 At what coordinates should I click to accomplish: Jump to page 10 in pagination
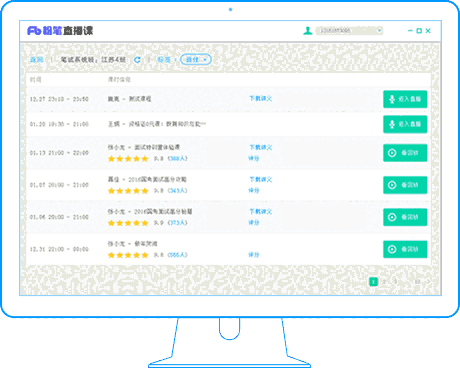(417, 282)
